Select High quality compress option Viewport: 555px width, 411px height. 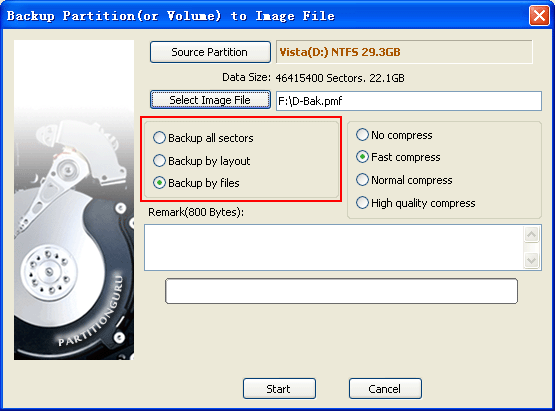[416, 203]
